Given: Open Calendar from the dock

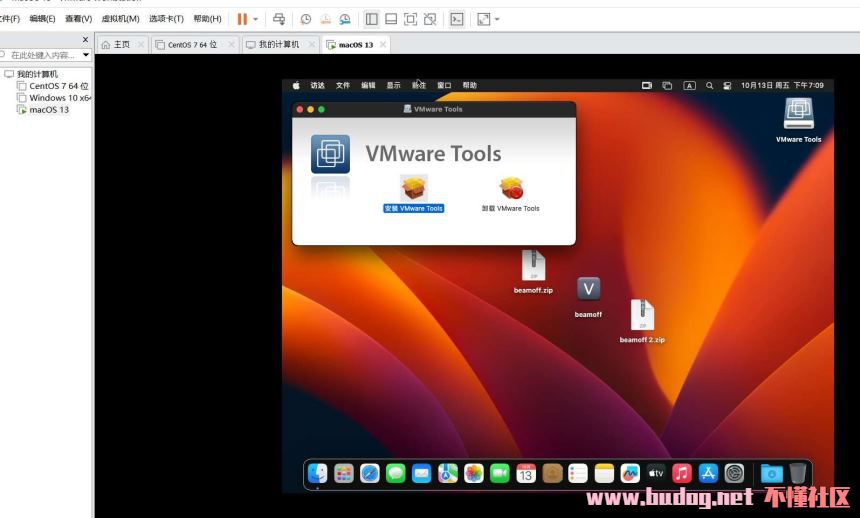Looking at the screenshot, I should pyautogui.click(x=526, y=473).
